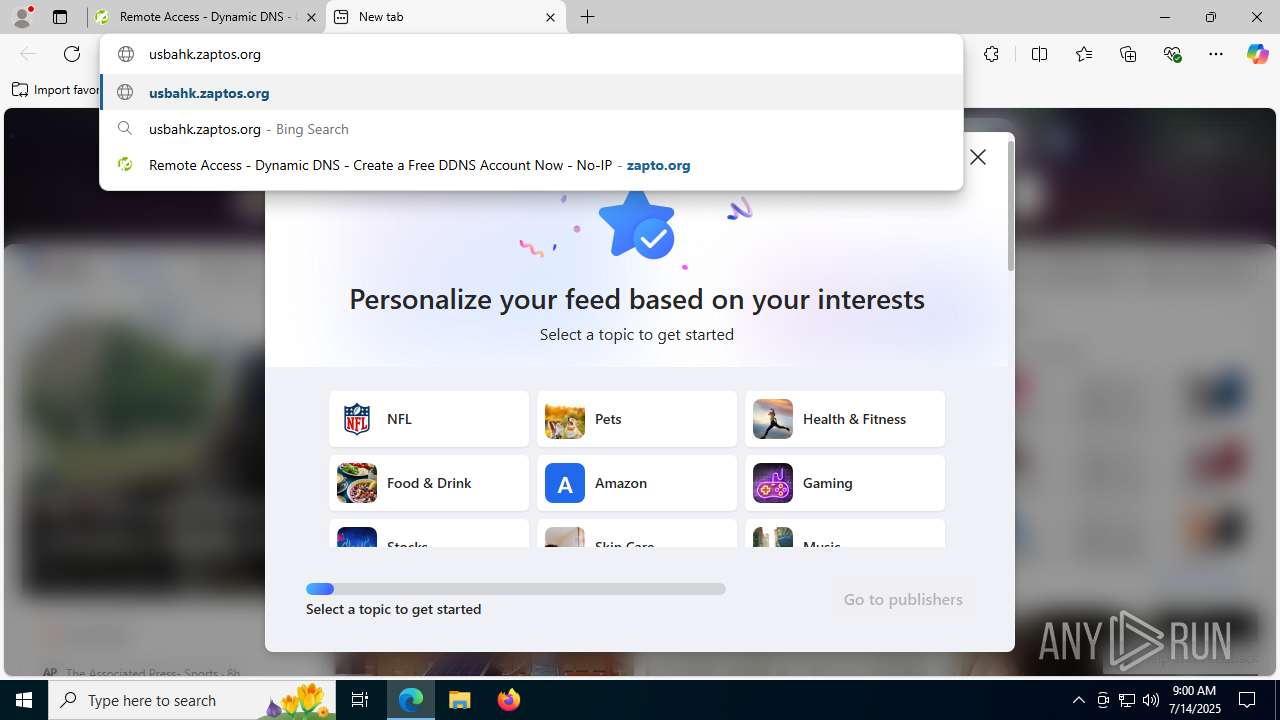The width and height of the screenshot is (1280, 720).
Task: Click the Amazon 'A' logo icon
Action: pos(565,483)
